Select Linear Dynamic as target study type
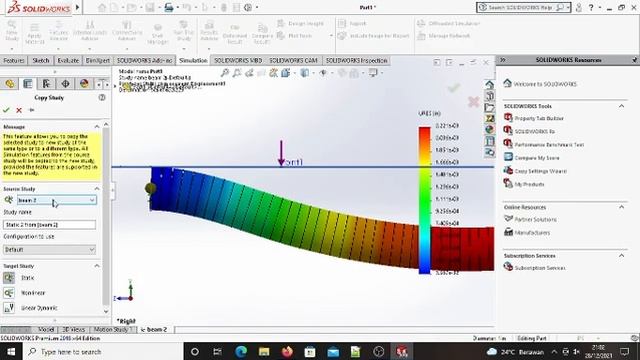The width and height of the screenshot is (640, 360). tap(9, 307)
